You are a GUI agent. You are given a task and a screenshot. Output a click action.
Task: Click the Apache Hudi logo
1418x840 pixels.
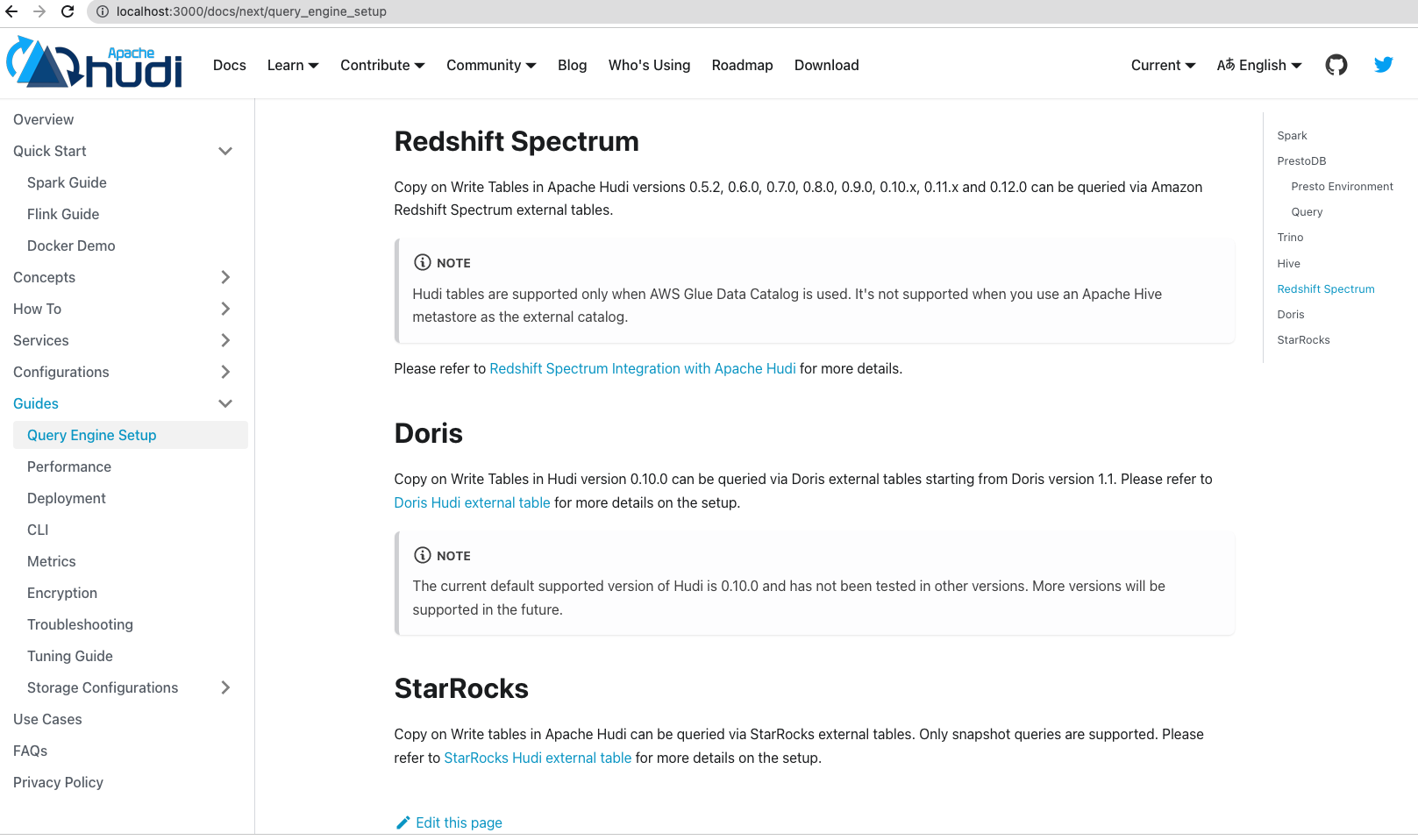tap(94, 62)
